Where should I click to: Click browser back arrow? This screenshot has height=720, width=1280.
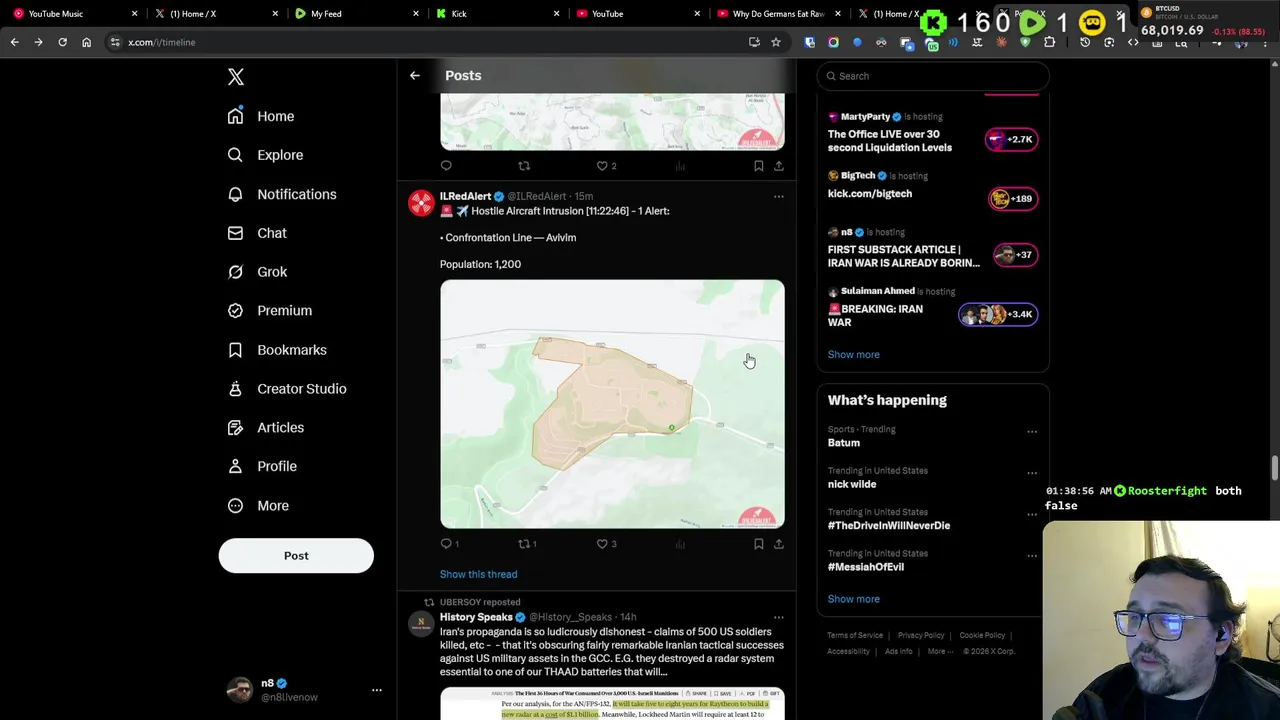14,42
